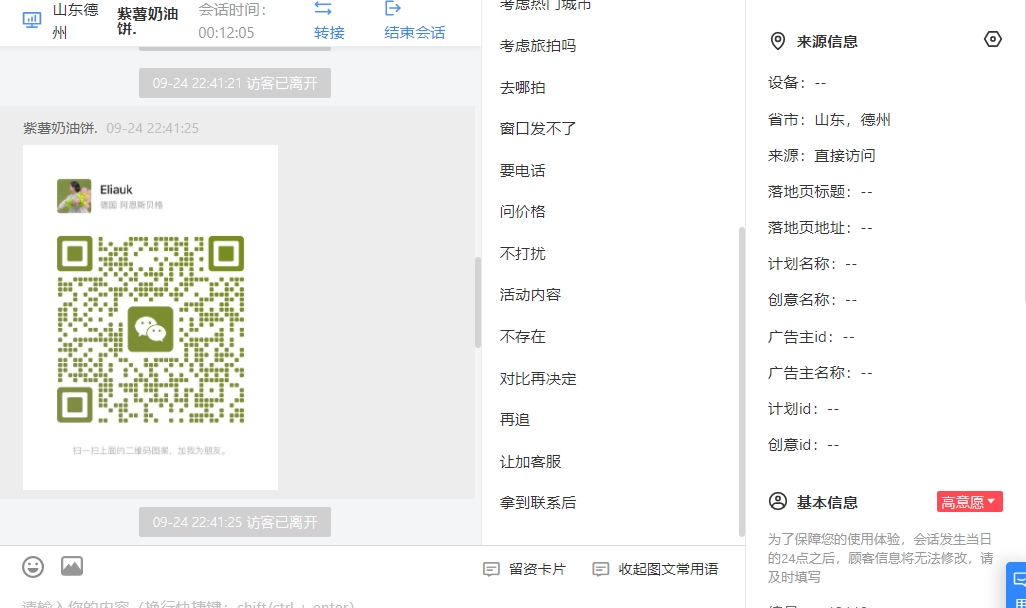Click the person icon by 基本信息
The image size is (1026, 608).
pyautogui.click(x=778, y=502)
